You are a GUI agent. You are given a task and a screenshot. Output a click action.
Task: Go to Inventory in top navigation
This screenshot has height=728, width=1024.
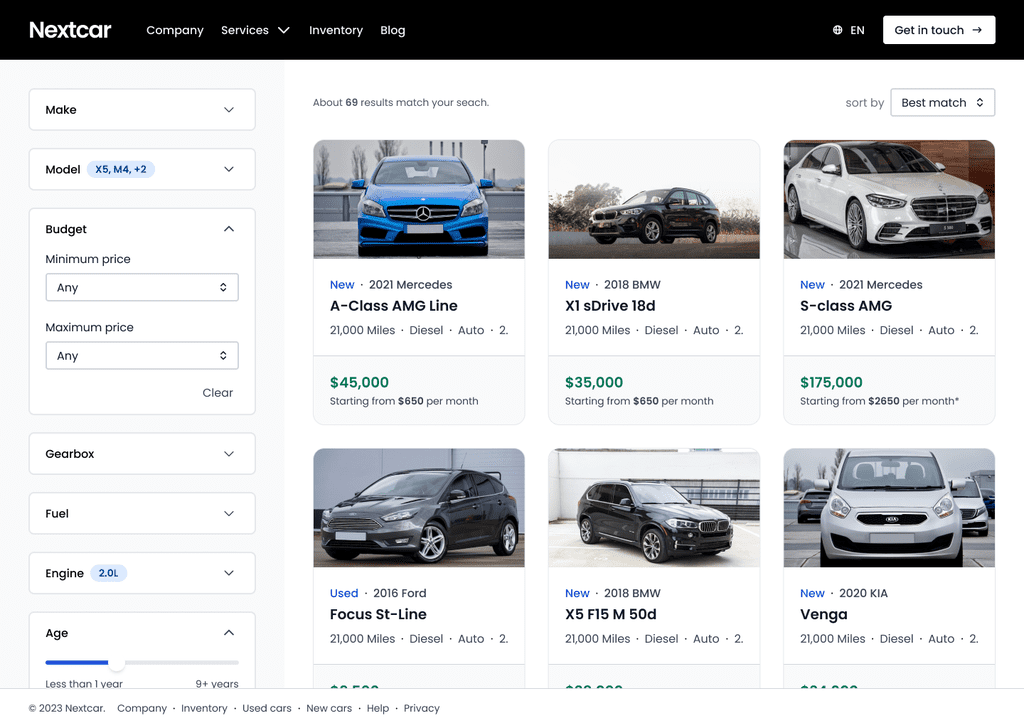336,30
